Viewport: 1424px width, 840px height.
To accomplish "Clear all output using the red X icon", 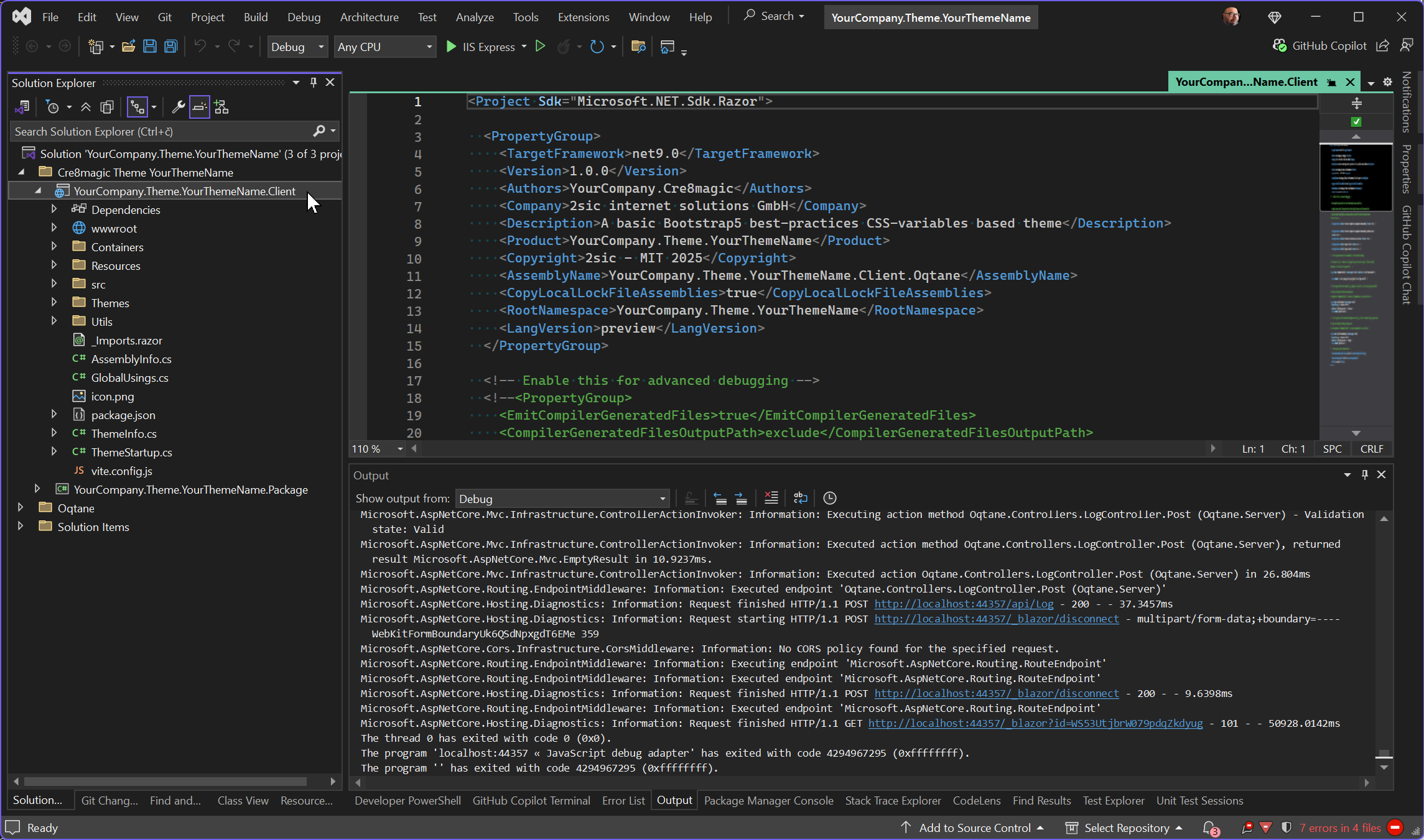I will [771, 497].
